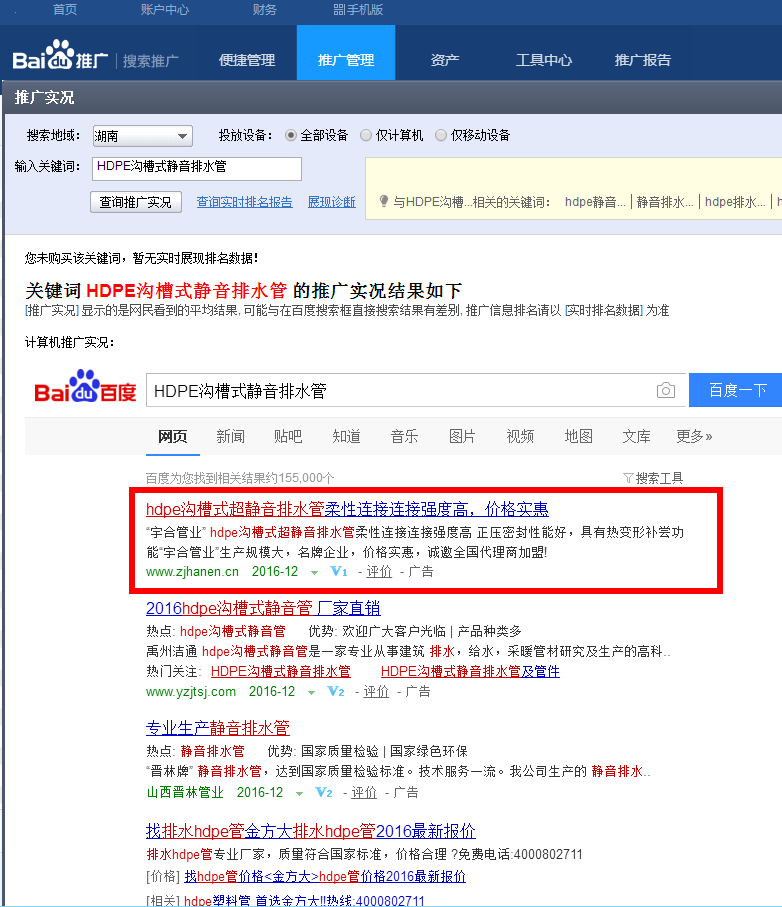The width and height of the screenshot is (782, 907).
Task: Click 评价 link on 山西晋林管业 result
Action: point(364,792)
